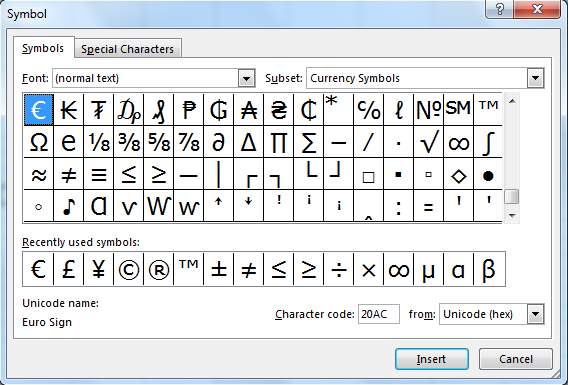Image resolution: width=568 pixels, height=385 pixels.
Task: Click the symbol grid scrollbar thumb
Action: [512, 197]
